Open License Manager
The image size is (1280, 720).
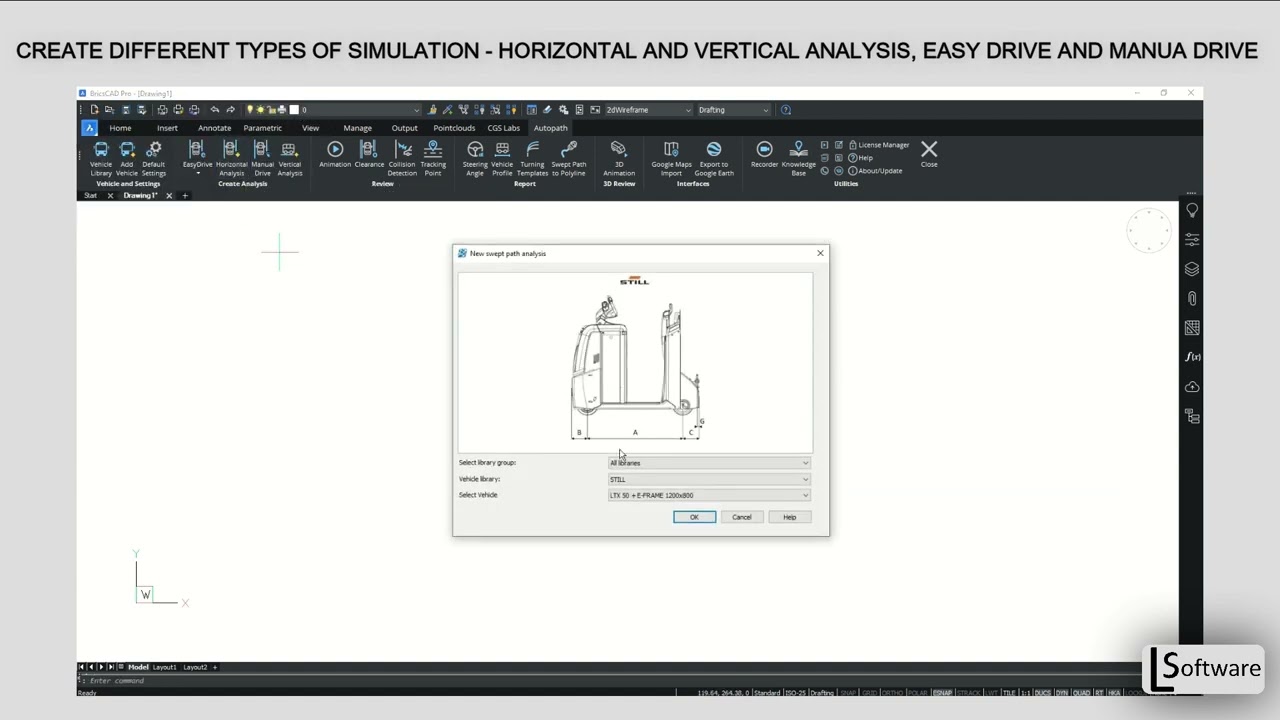878,145
